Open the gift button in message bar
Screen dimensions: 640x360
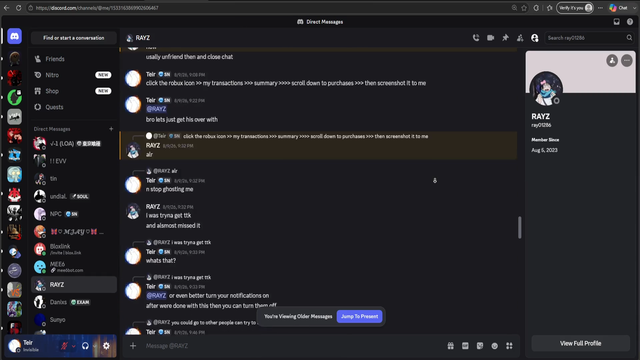[451, 346]
